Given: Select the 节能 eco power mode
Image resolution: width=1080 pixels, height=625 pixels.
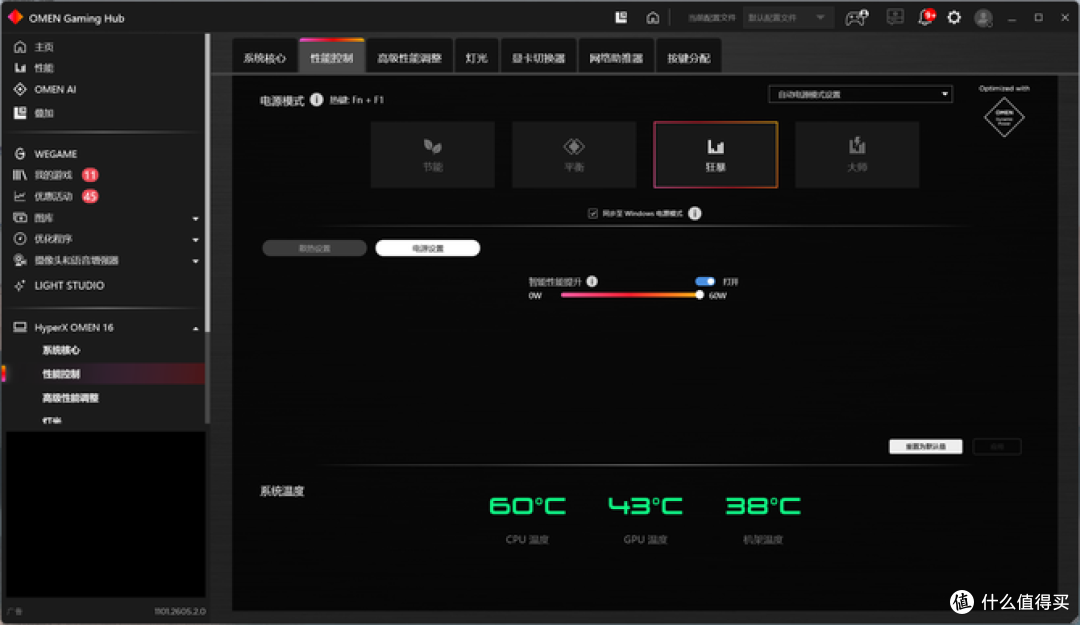Looking at the screenshot, I should point(433,154).
